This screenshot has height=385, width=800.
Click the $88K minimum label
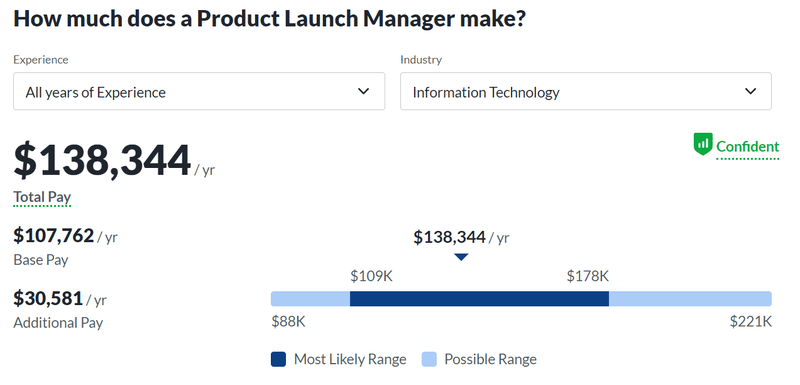[288, 322]
